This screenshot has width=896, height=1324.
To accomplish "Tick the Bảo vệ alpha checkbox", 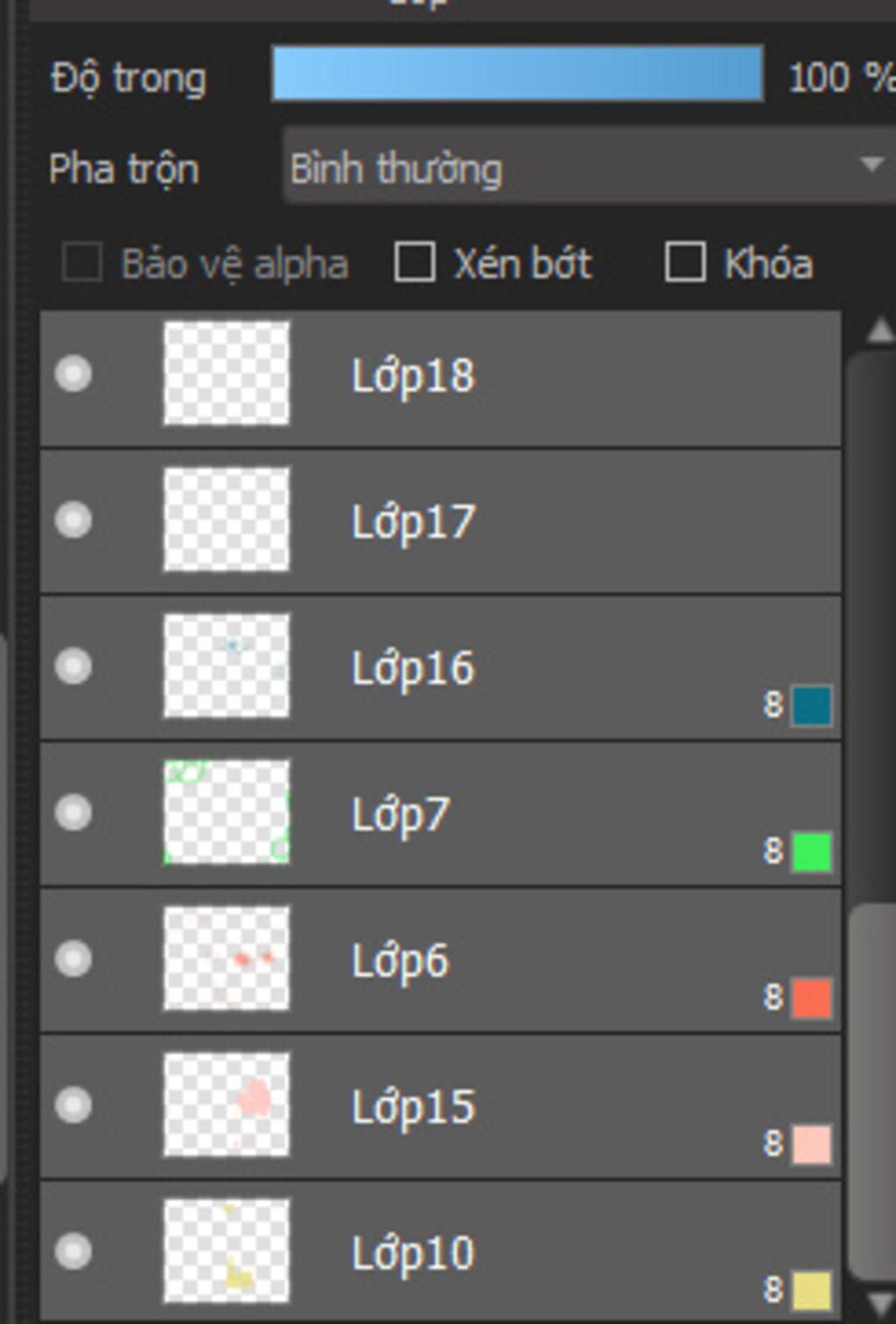I will click(82, 263).
